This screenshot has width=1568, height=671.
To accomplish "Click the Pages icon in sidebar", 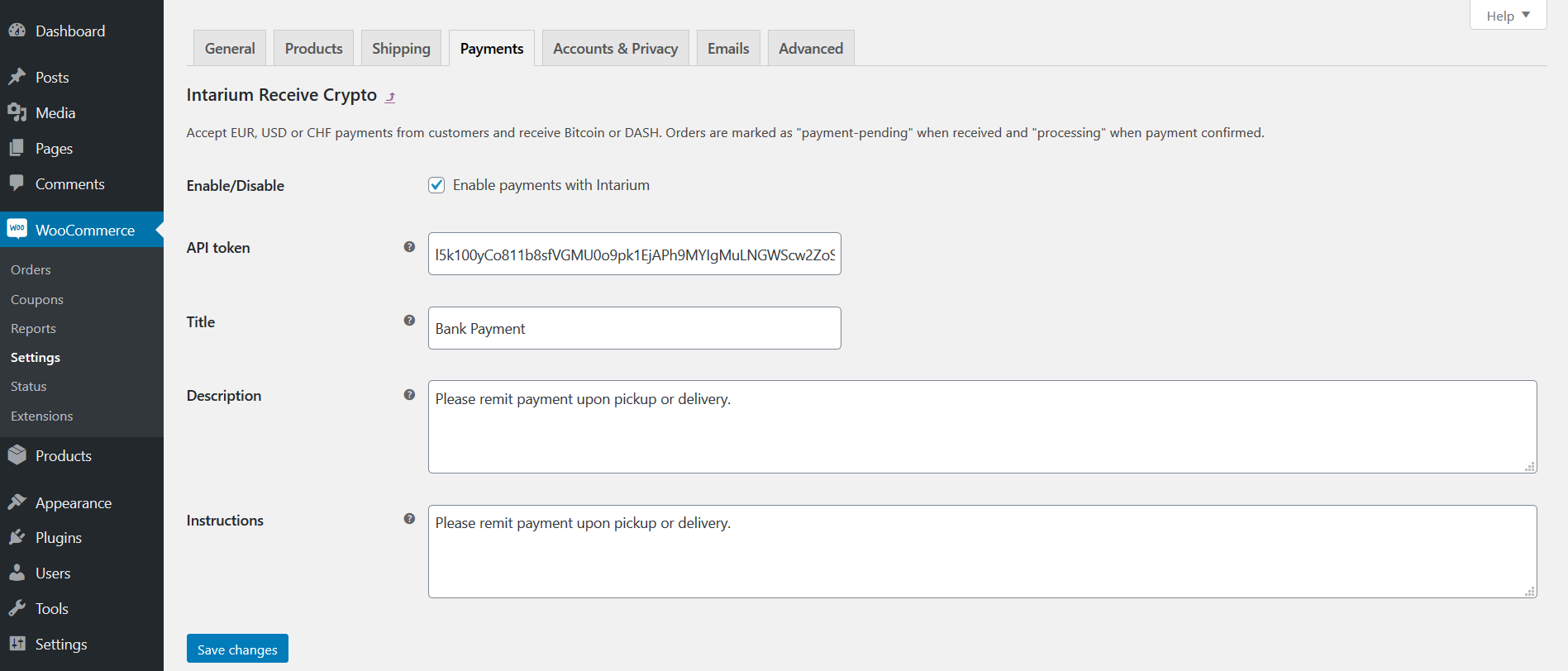I will (17, 148).
